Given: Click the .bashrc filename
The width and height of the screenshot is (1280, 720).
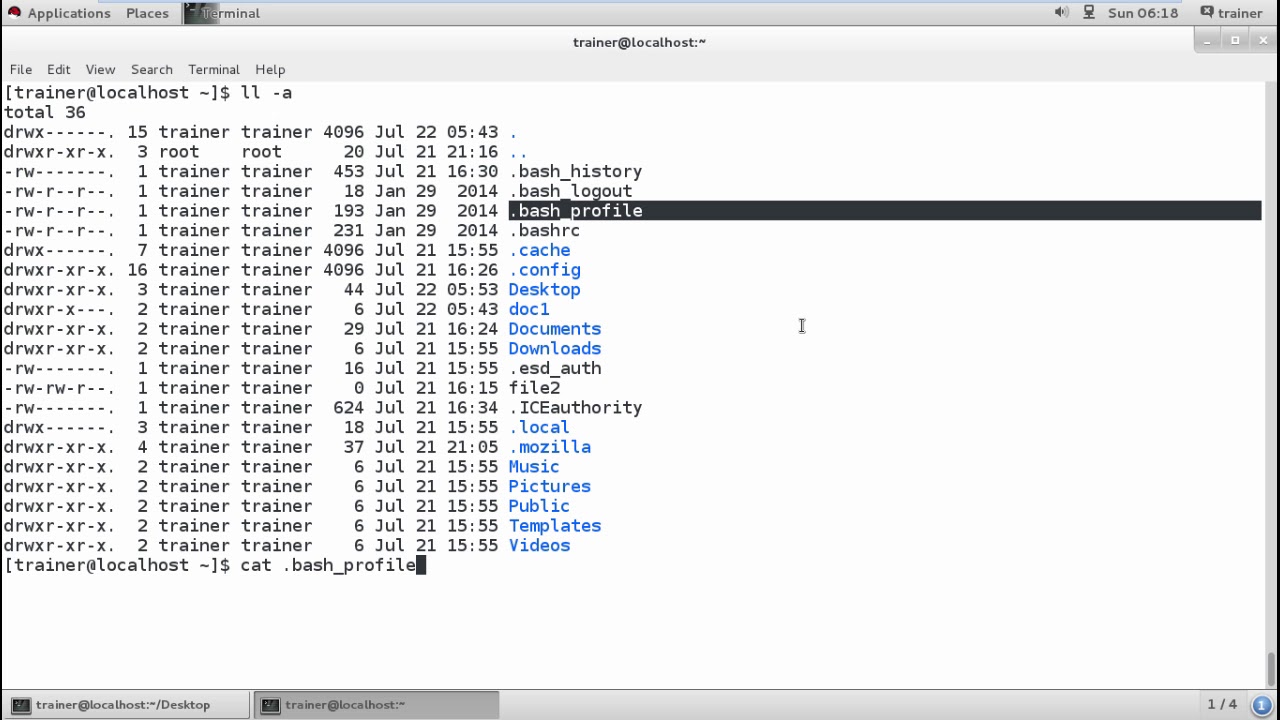Looking at the screenshot, I should click(545, 230).
